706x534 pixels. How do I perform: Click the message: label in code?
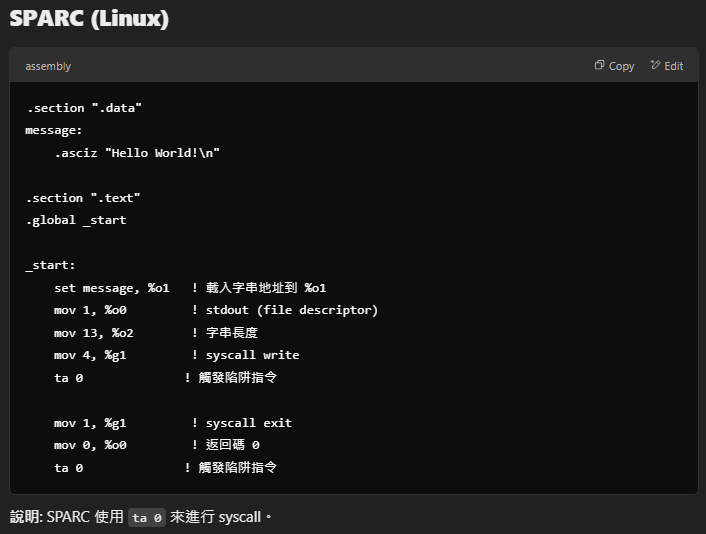[x=54, y=130]
